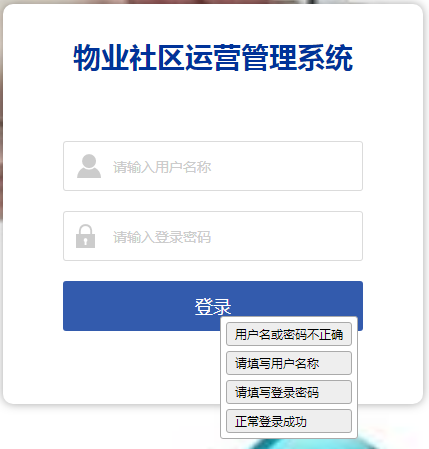Focus the 请输入用户名称 username field
This screenshot has height=449, width=429.
tap(213, 166)
